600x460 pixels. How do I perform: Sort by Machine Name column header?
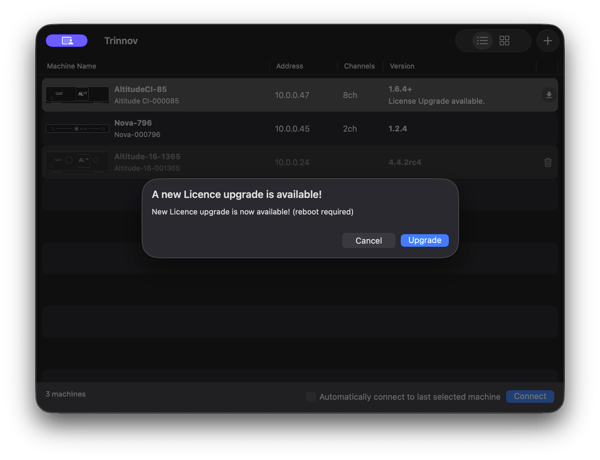72,66
